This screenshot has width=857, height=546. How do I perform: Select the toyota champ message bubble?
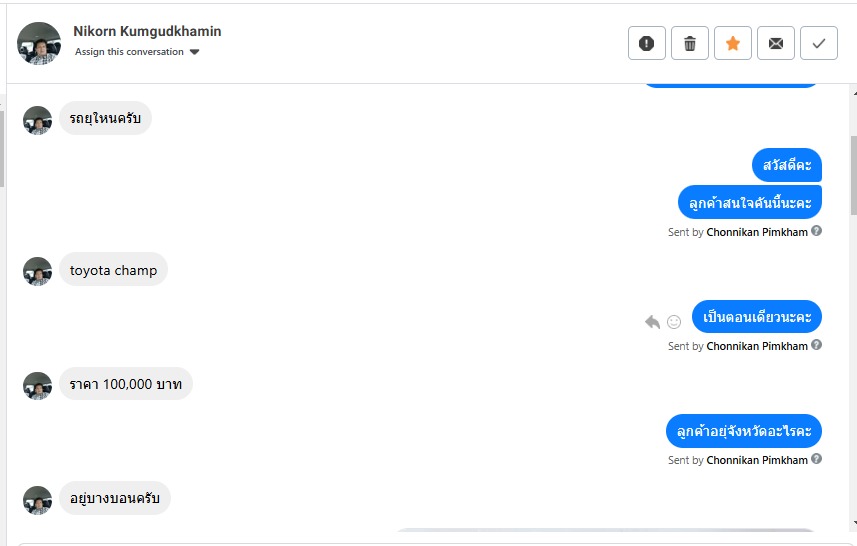tap(113, 270)
